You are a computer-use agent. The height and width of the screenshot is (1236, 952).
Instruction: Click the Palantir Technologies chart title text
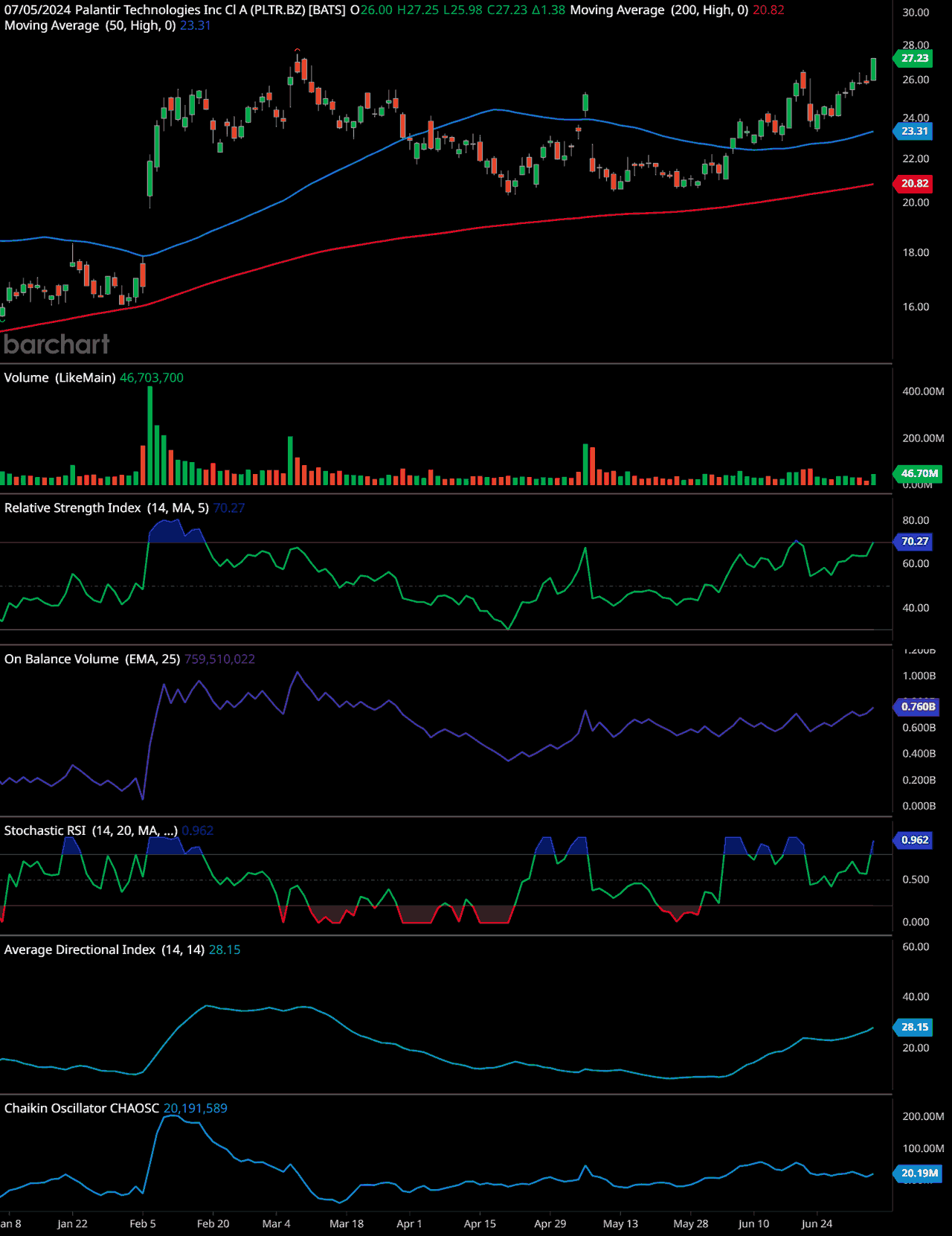coord(175,10)
